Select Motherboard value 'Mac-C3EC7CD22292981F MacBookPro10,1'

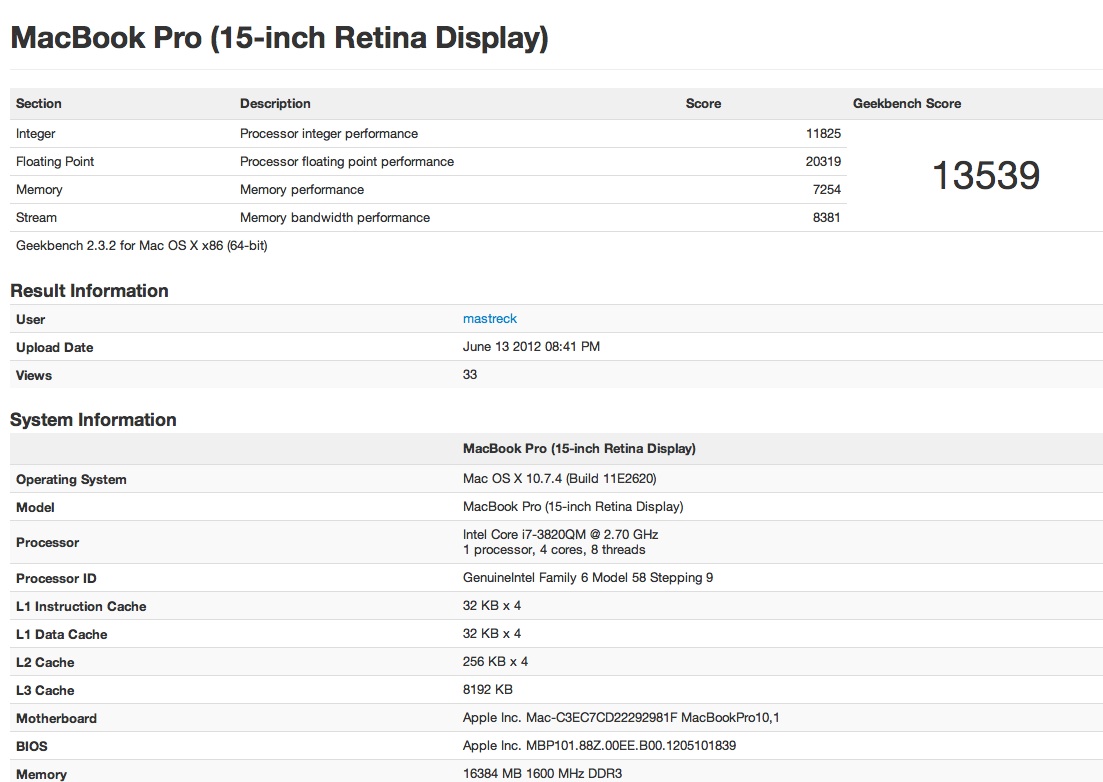pyautogui.click(x=653, y=718)
